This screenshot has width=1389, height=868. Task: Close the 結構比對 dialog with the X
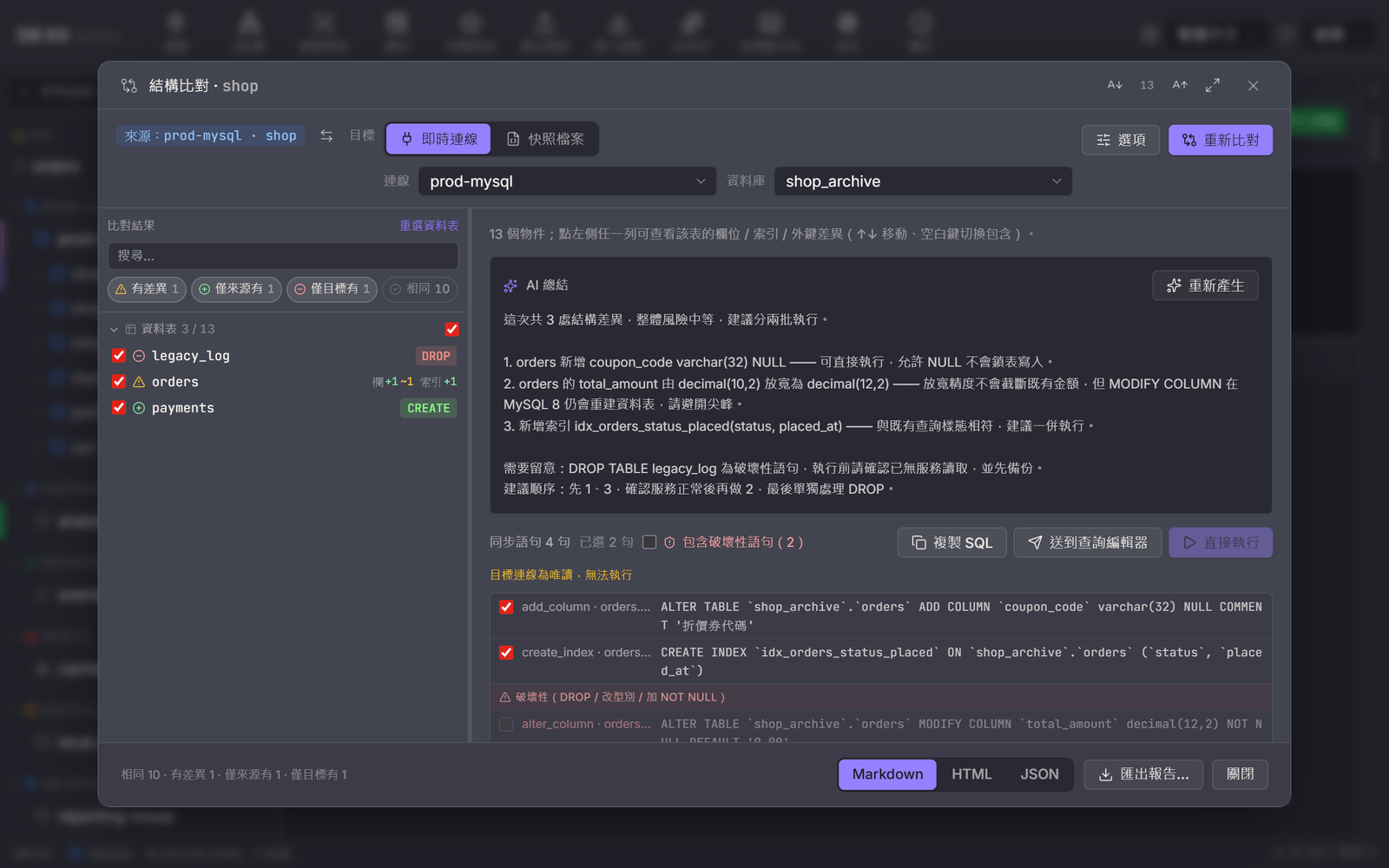tap(1253, 85)
